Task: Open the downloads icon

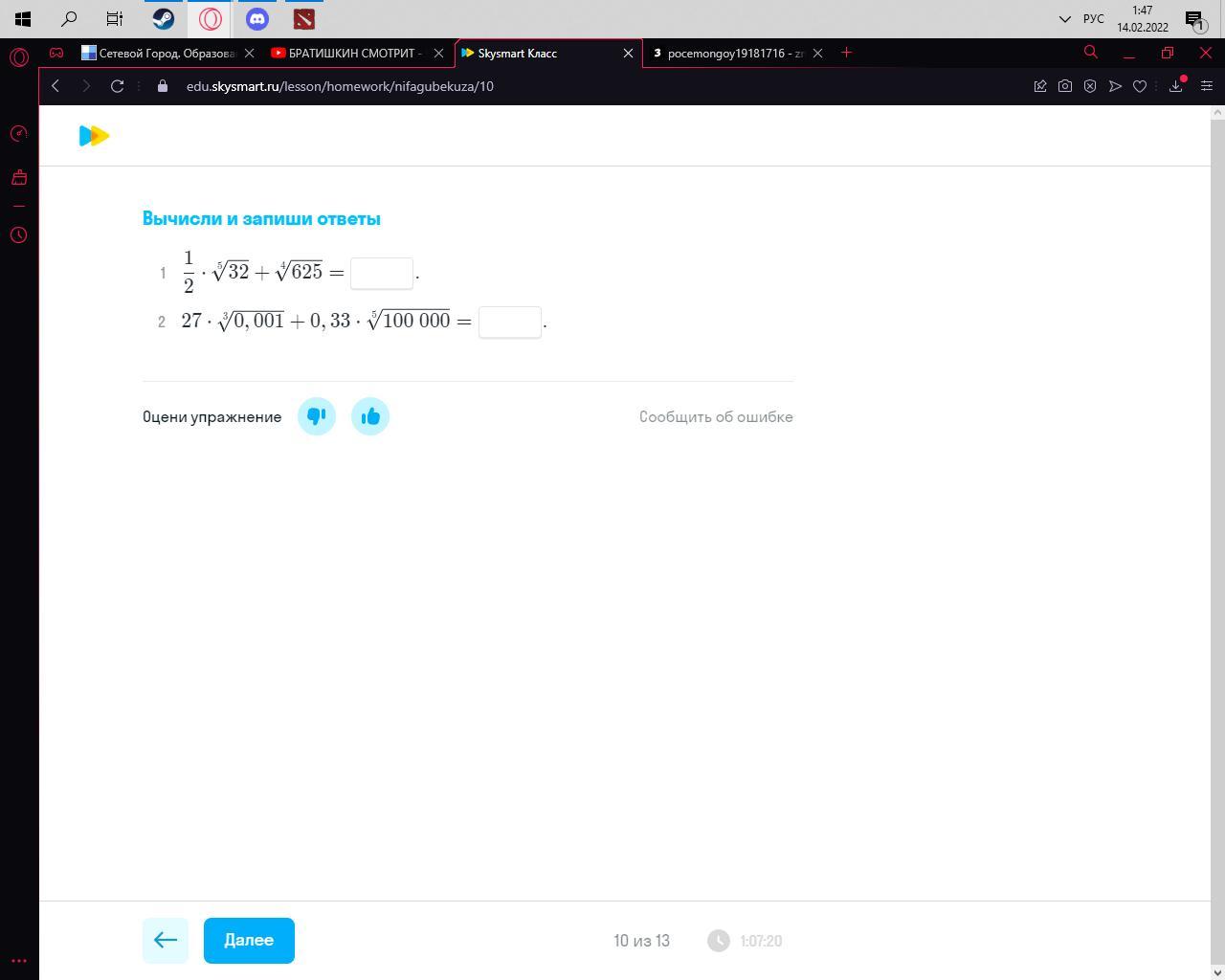Action: tap(1176, 86)
